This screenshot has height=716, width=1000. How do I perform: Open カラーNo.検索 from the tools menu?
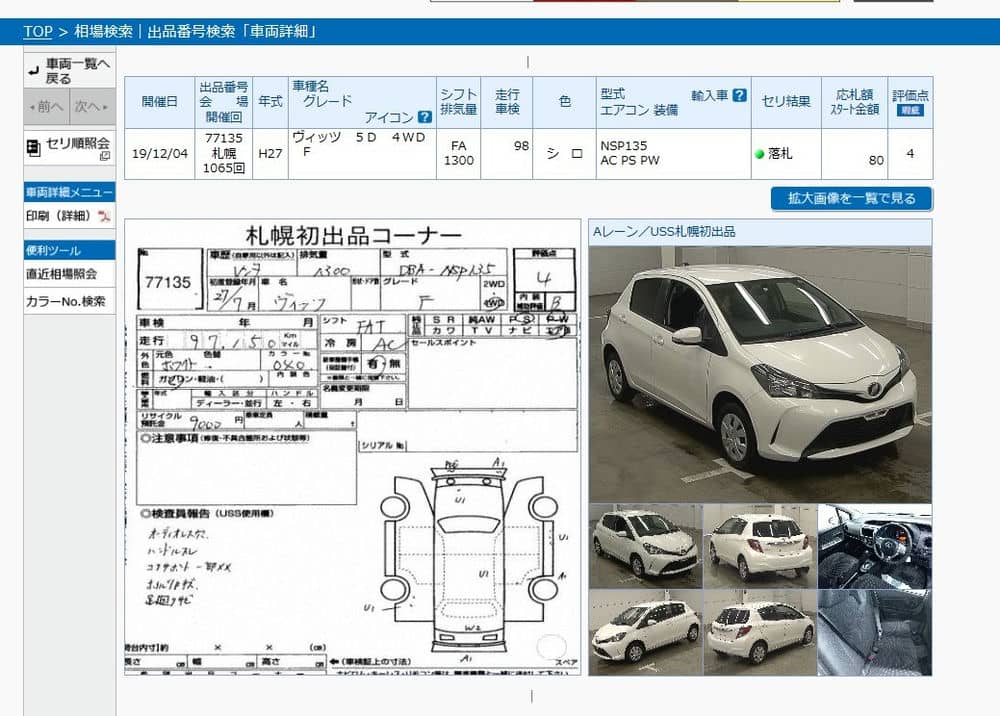[65, 301]
